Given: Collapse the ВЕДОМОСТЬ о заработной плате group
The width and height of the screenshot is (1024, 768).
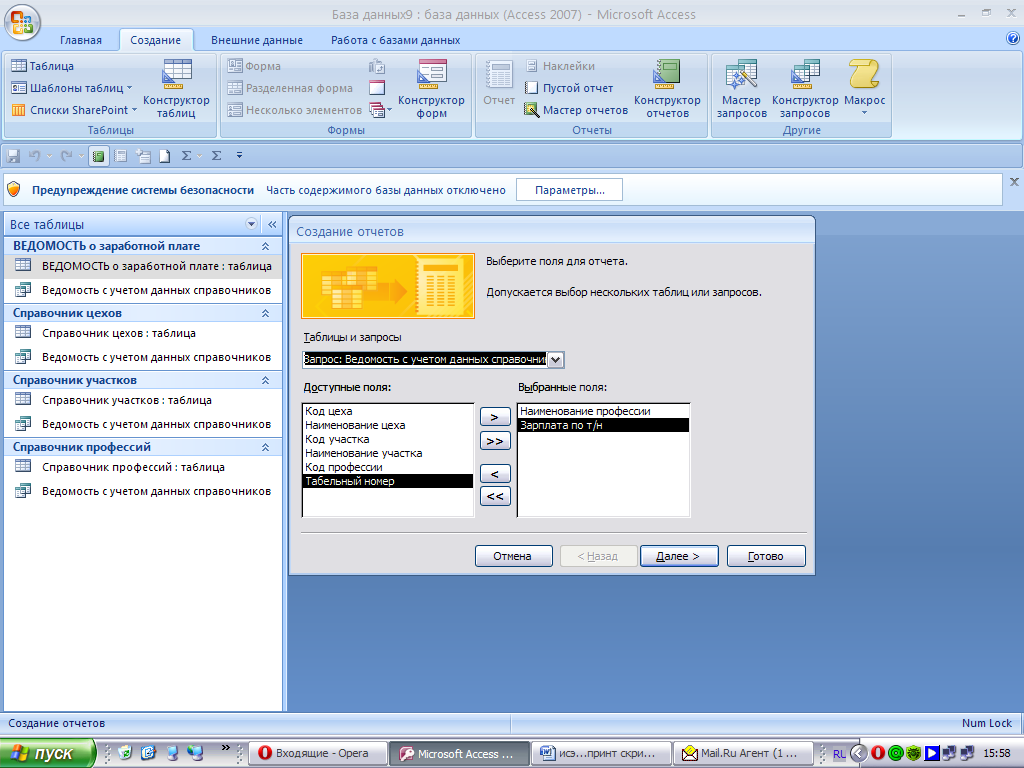Looking at the screenshot, I should 265,246.
